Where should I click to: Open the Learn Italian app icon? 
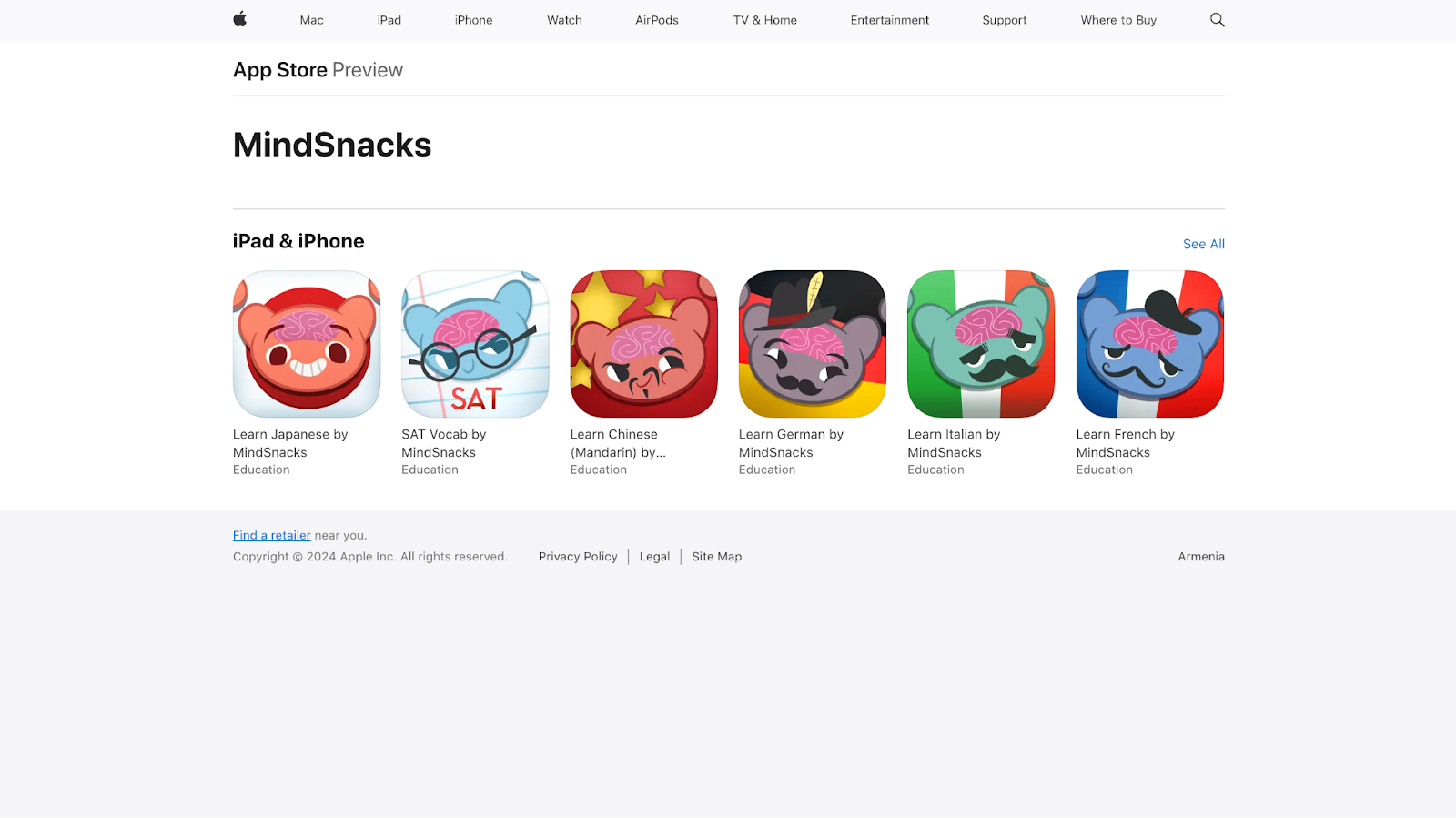(x=981, y=344)
